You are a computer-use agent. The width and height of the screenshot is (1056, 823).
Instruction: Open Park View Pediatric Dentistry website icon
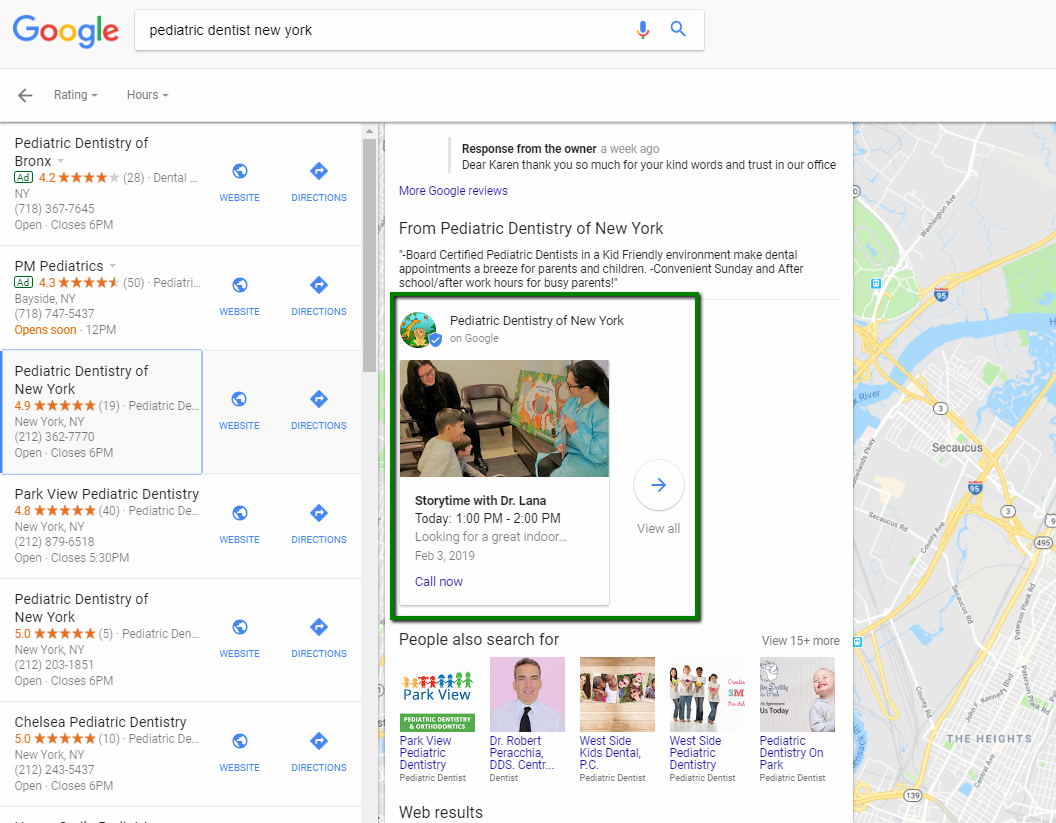[239, 513]
